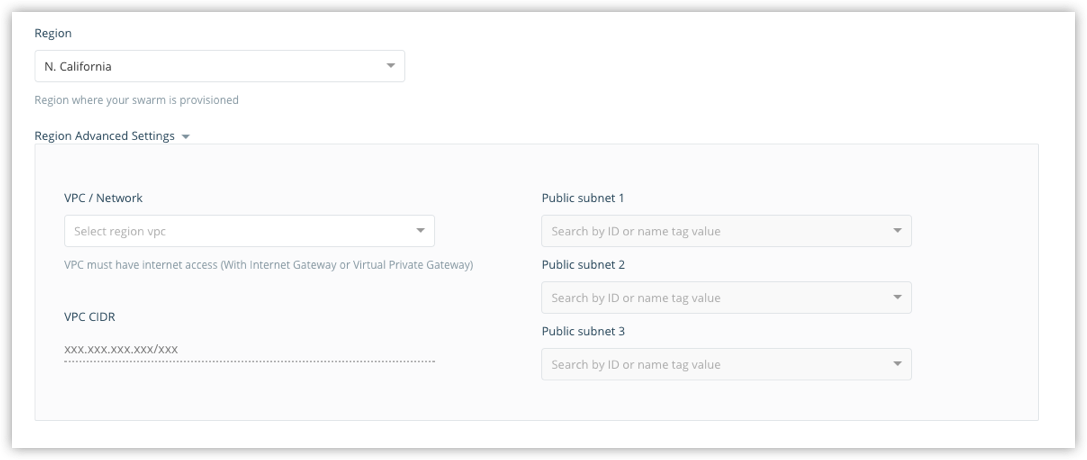Click the Public subnet 1 arrow icon
Viewport: 1087px width, 460px height.
coord(897,231)
